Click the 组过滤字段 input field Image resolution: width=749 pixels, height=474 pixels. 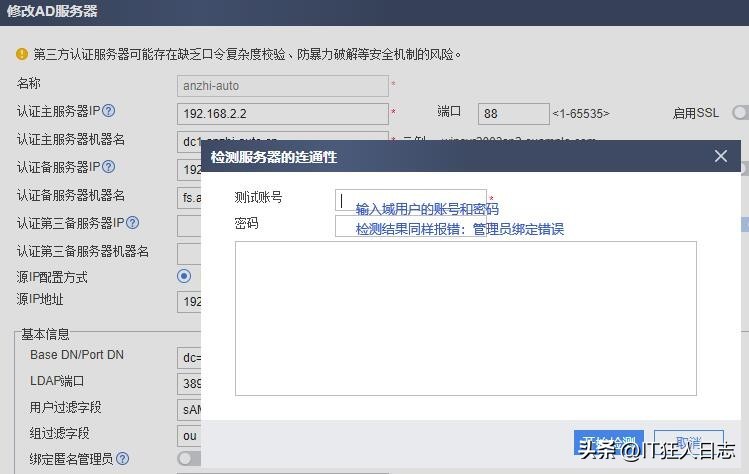tap(189, 435)
